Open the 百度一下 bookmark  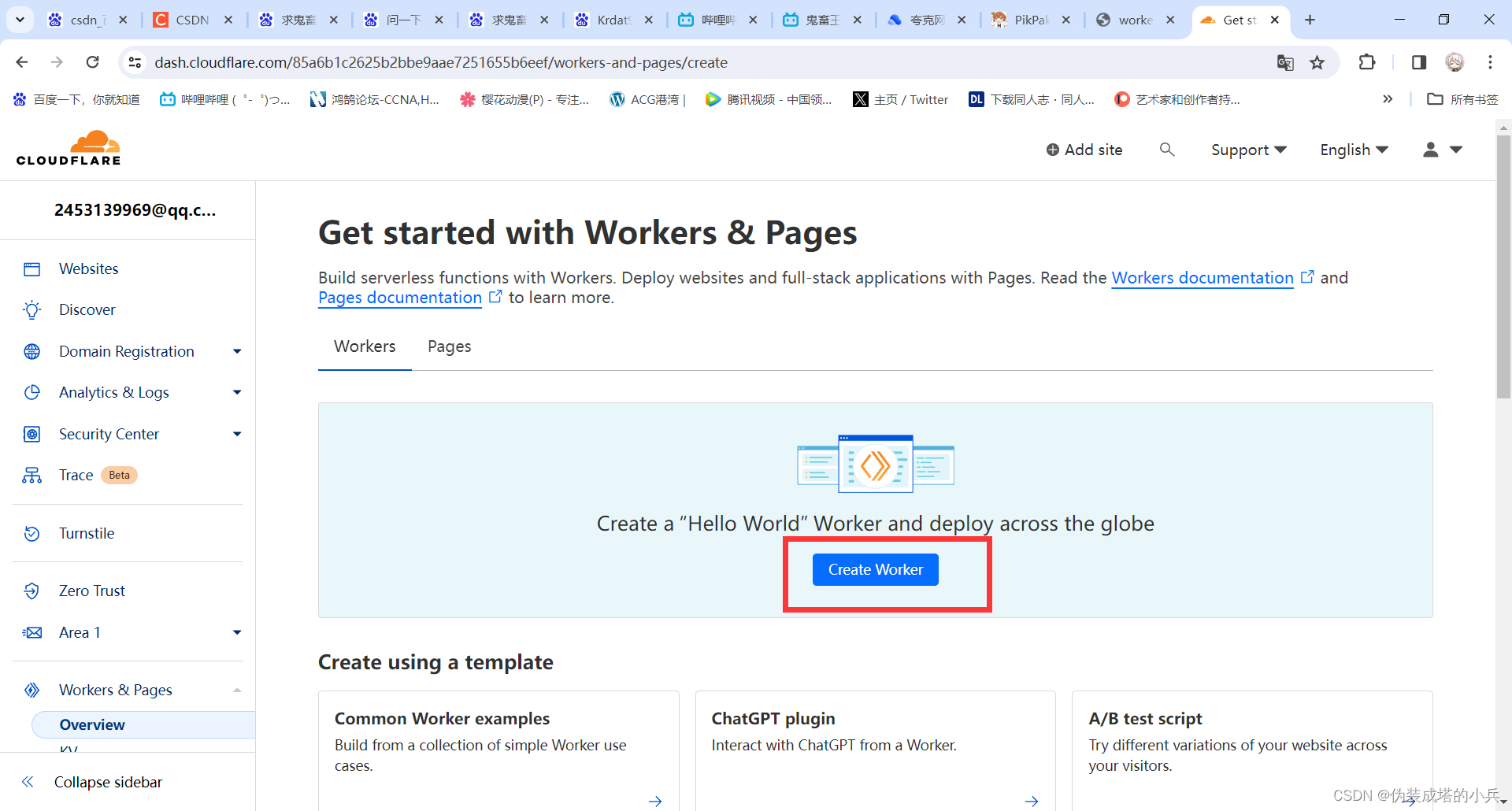[76, 99]
